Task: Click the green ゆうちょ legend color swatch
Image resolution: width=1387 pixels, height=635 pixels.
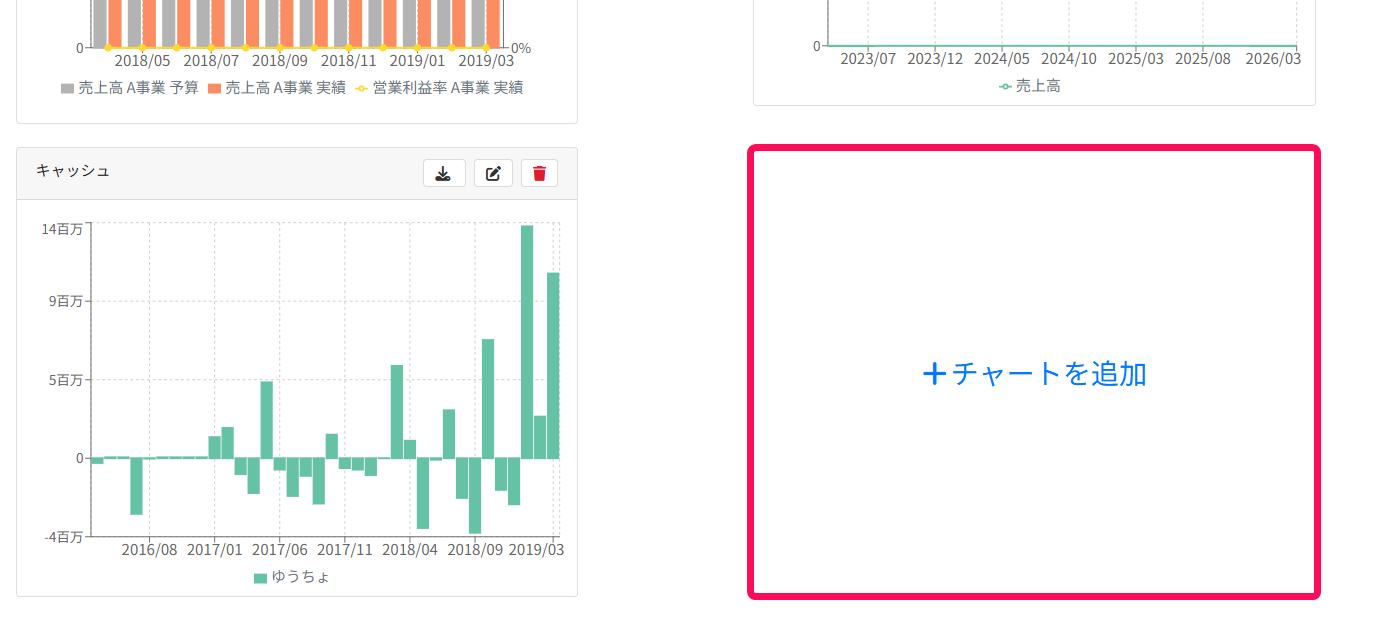Action: (260, 578)
